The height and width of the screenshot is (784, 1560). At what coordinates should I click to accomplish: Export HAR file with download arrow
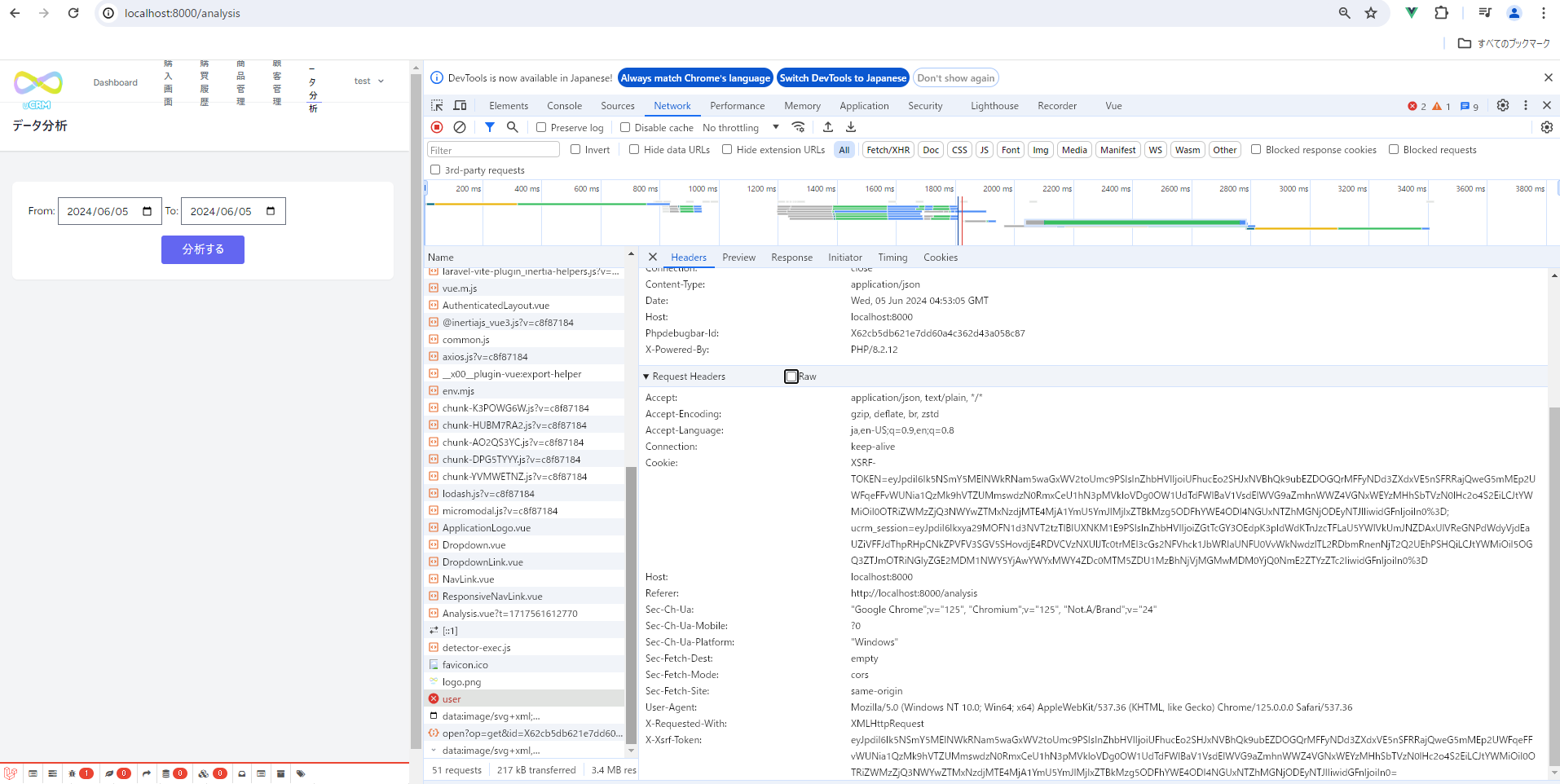851,127
